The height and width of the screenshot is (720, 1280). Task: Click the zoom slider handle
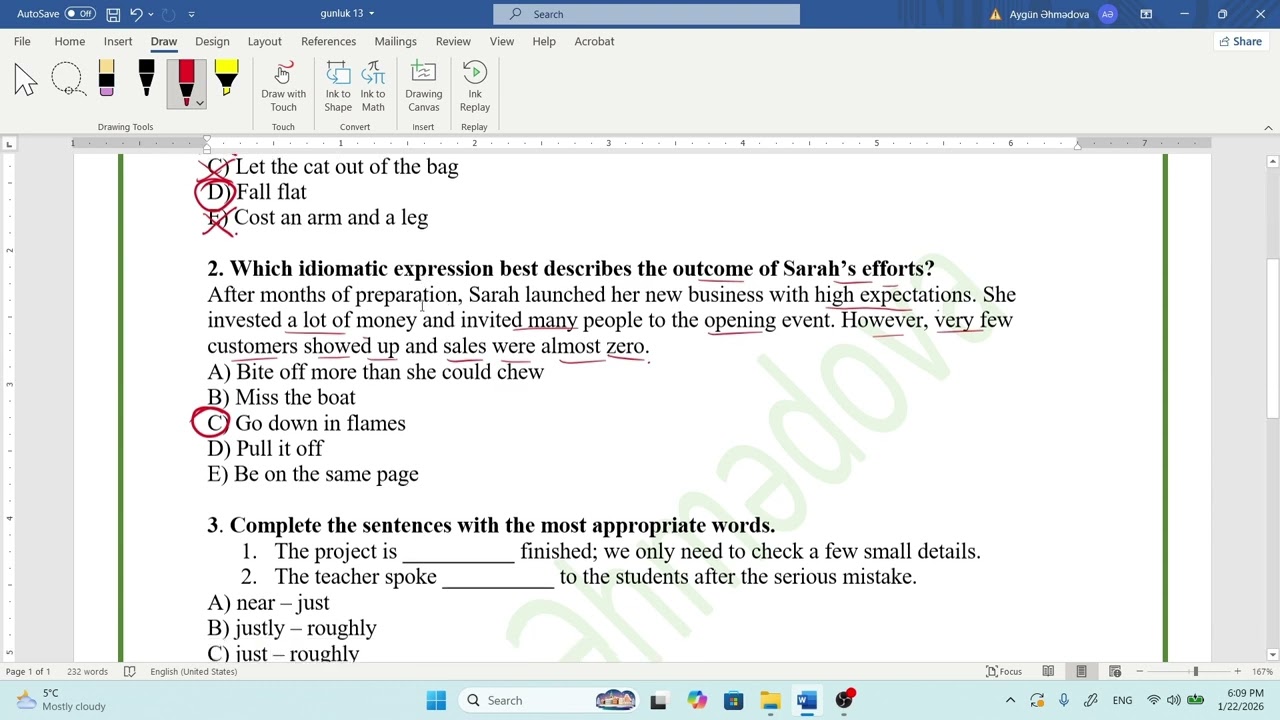pos(1195,671)
